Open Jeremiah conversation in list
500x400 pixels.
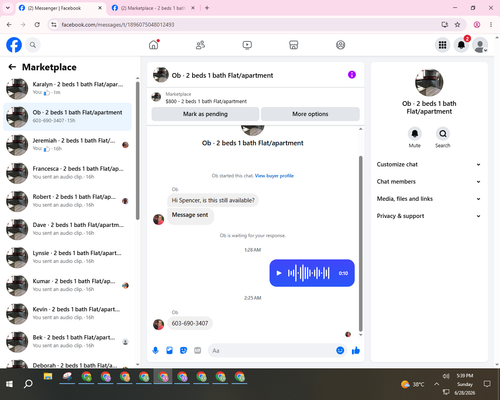tap(67, 145)
